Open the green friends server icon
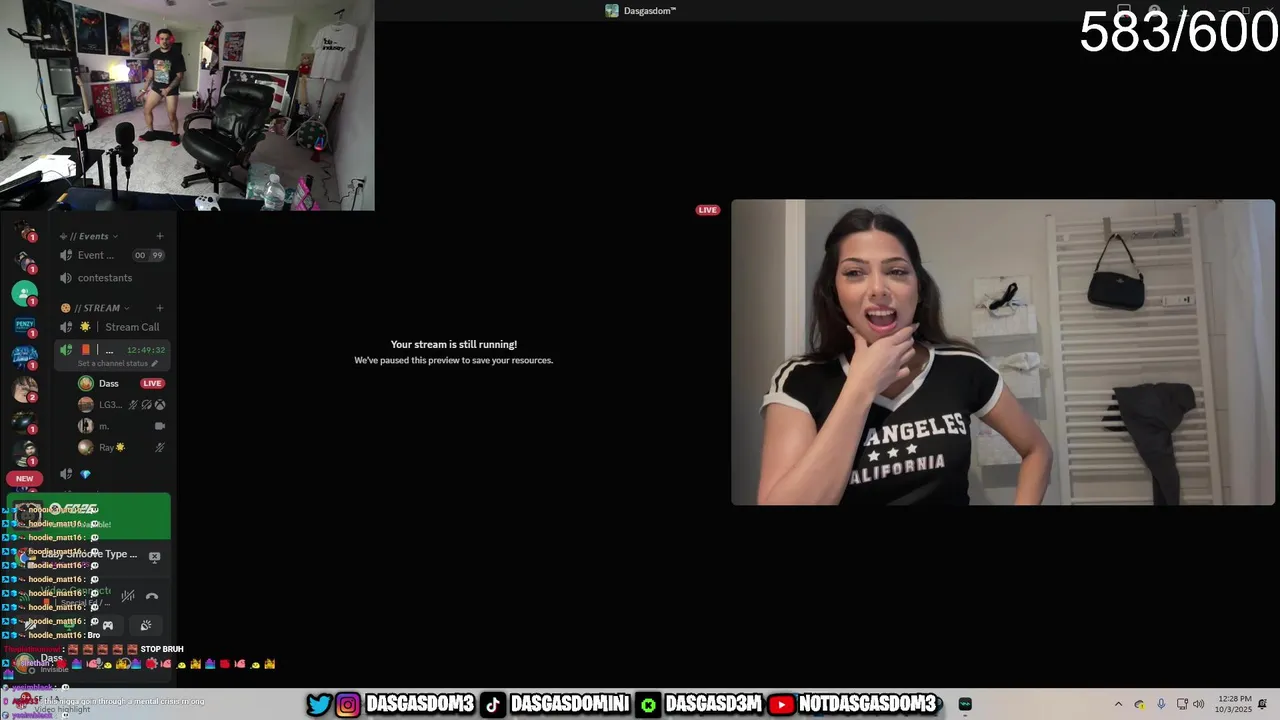Image resolution: width=1280 pixels, height=720 pixels. click(x=24, y=293)
